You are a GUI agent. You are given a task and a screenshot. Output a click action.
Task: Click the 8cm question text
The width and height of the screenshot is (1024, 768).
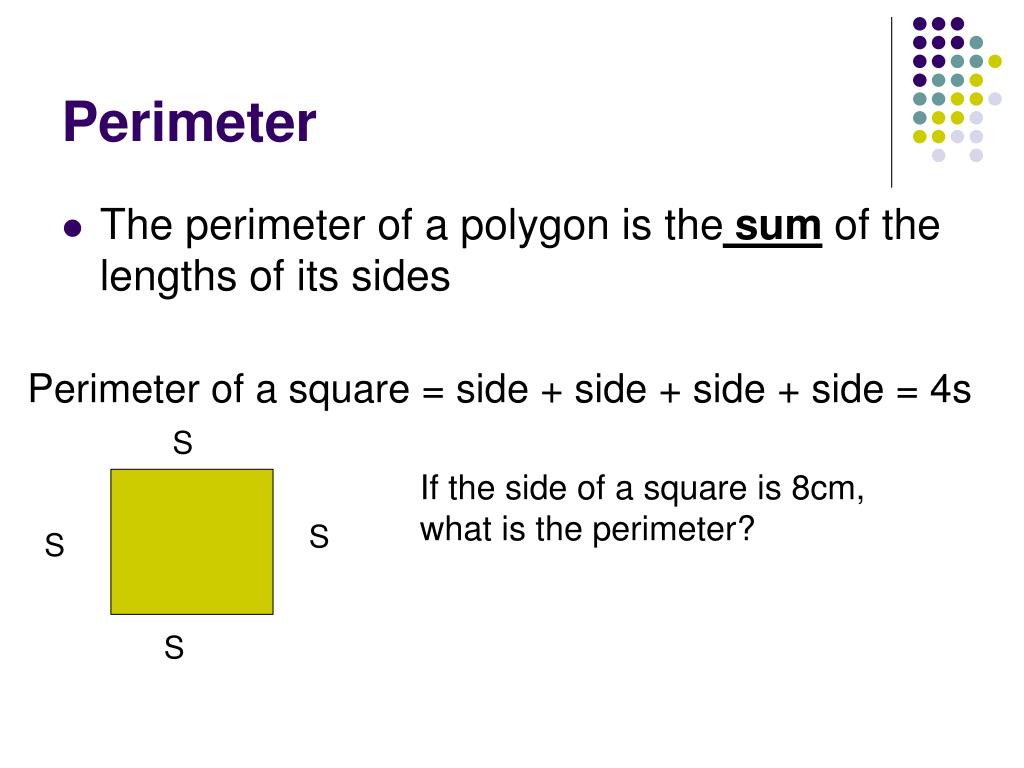click(642, 488)
